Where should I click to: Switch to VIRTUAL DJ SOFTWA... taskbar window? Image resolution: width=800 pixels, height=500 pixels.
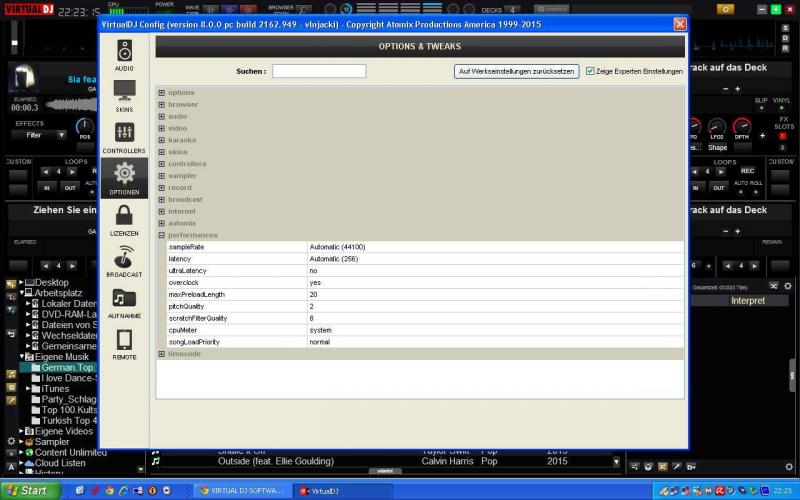click(242, 491)
